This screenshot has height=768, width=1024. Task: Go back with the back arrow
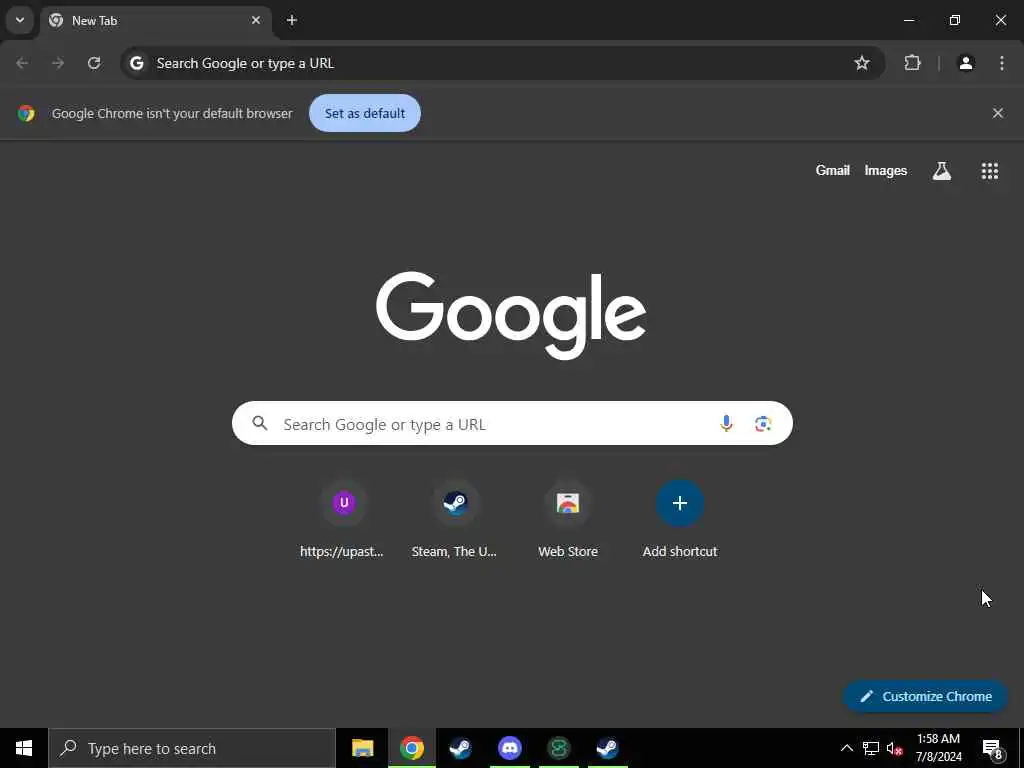coord(22,63)
